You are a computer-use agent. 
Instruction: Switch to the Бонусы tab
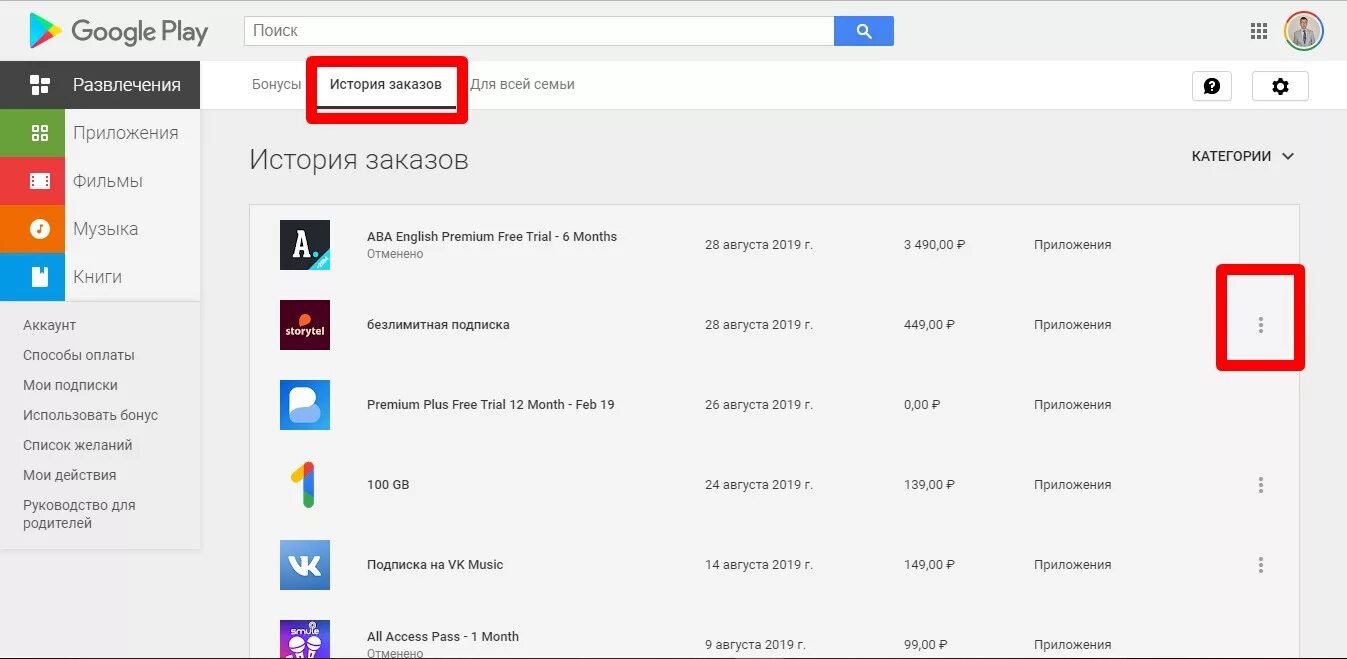tap(276, 85)
